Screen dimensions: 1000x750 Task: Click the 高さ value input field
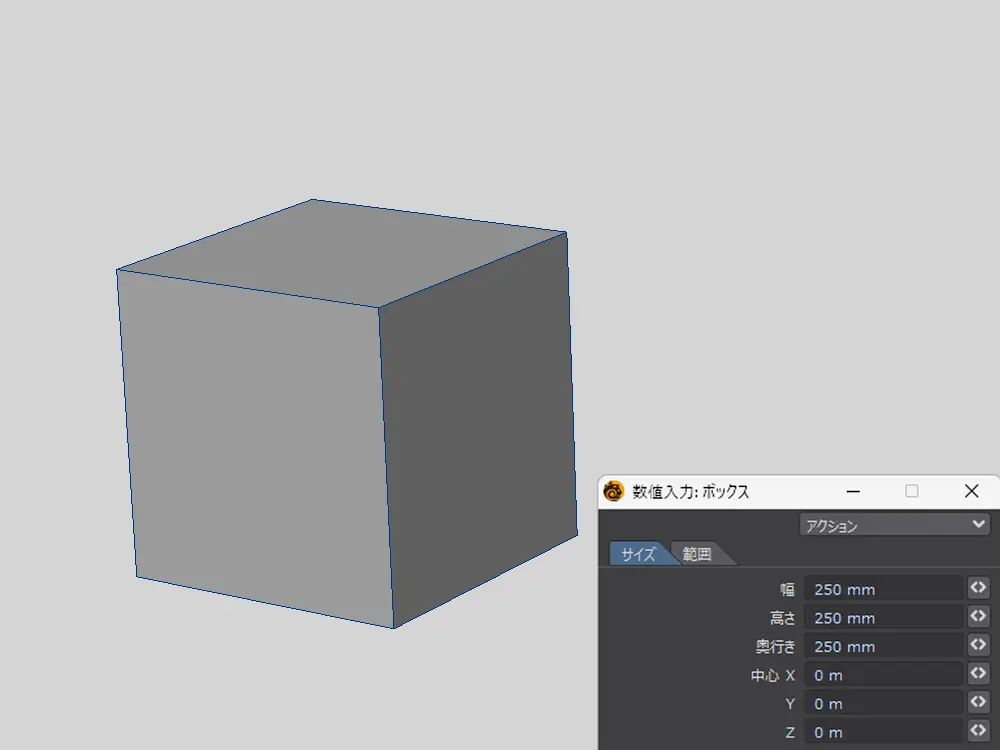coord(884,618)
